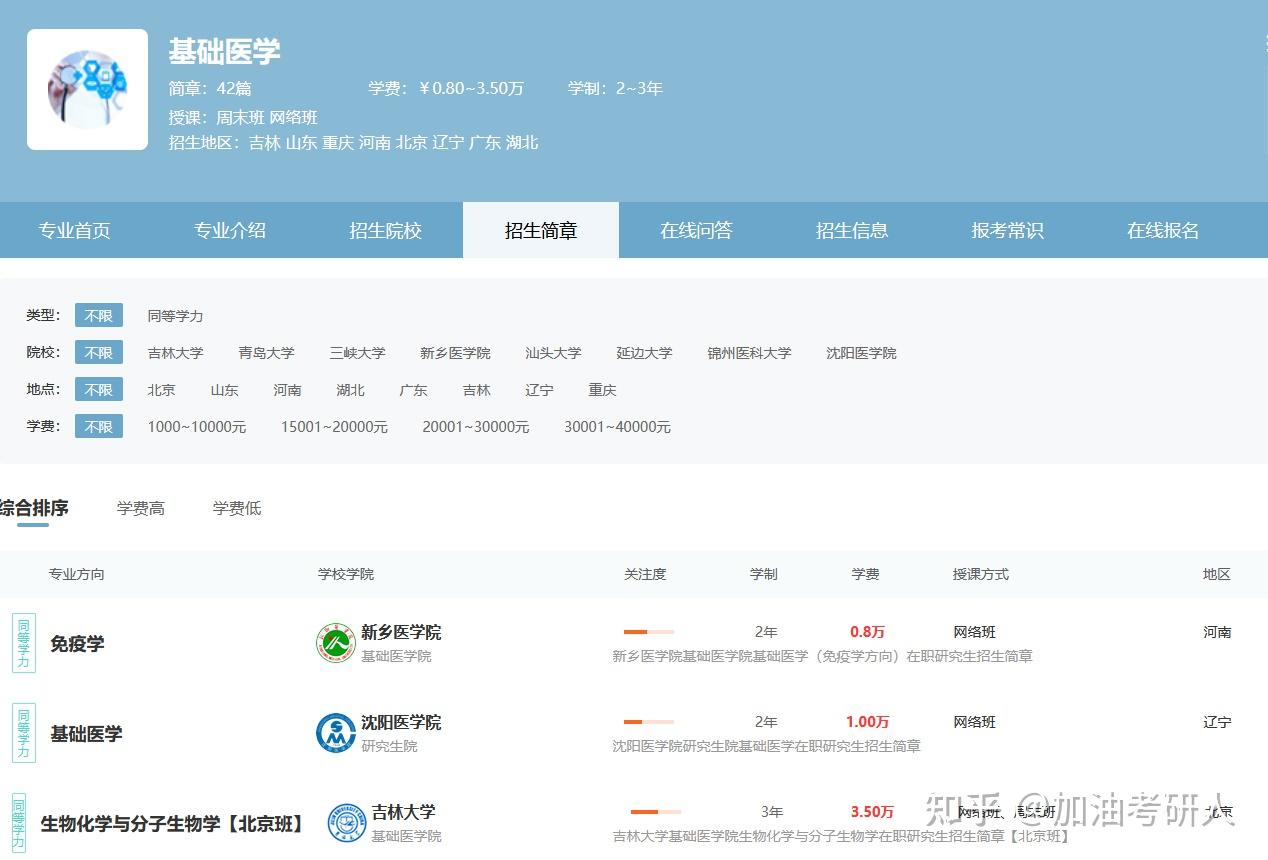Select 不限 in the 学费 filter
1268x860 pixels.
tap(99, 426)
